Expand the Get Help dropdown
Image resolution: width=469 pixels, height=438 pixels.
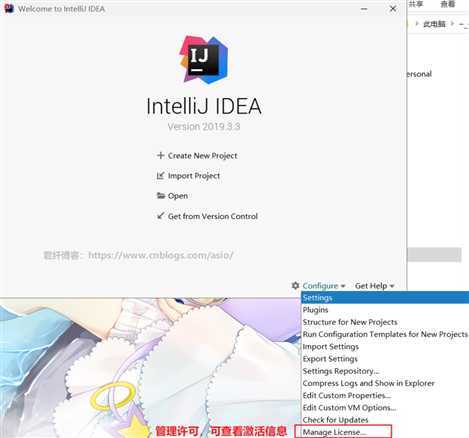click(x=375, y=286)
